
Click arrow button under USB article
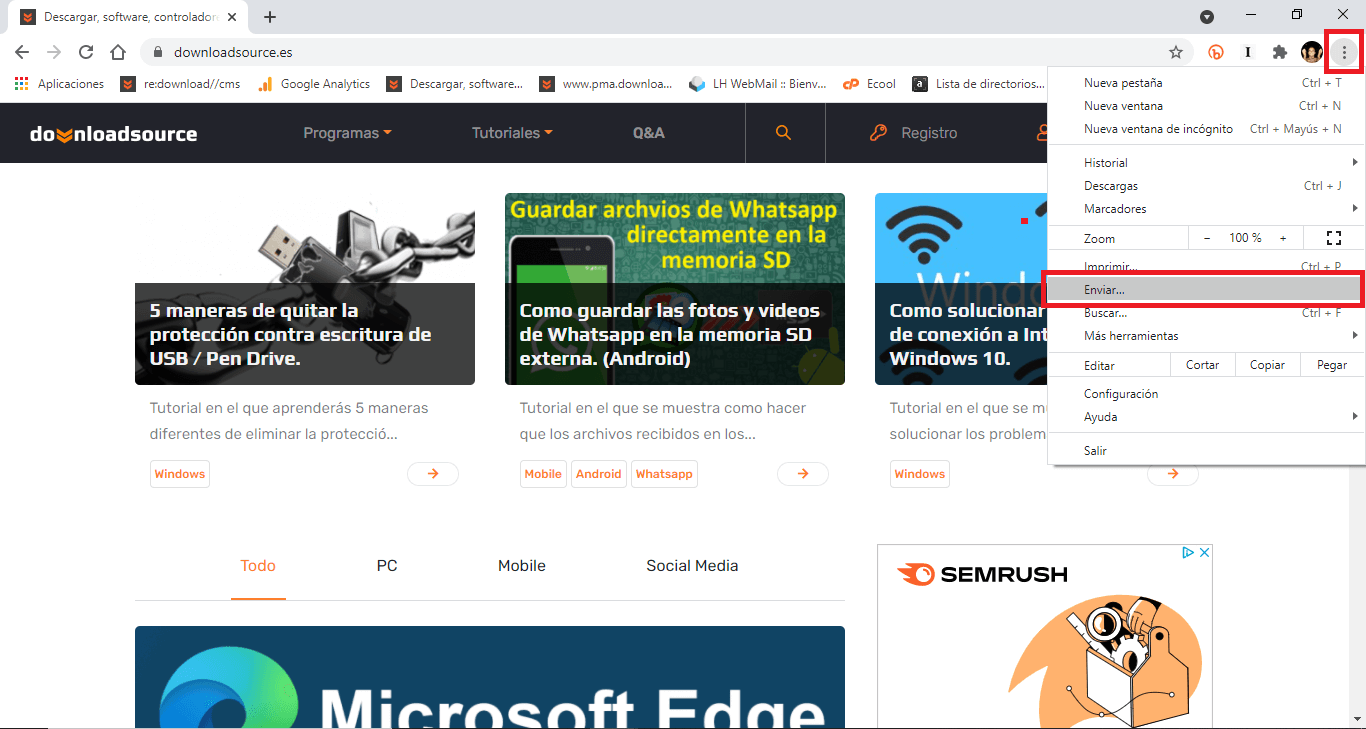pos(433,474)
